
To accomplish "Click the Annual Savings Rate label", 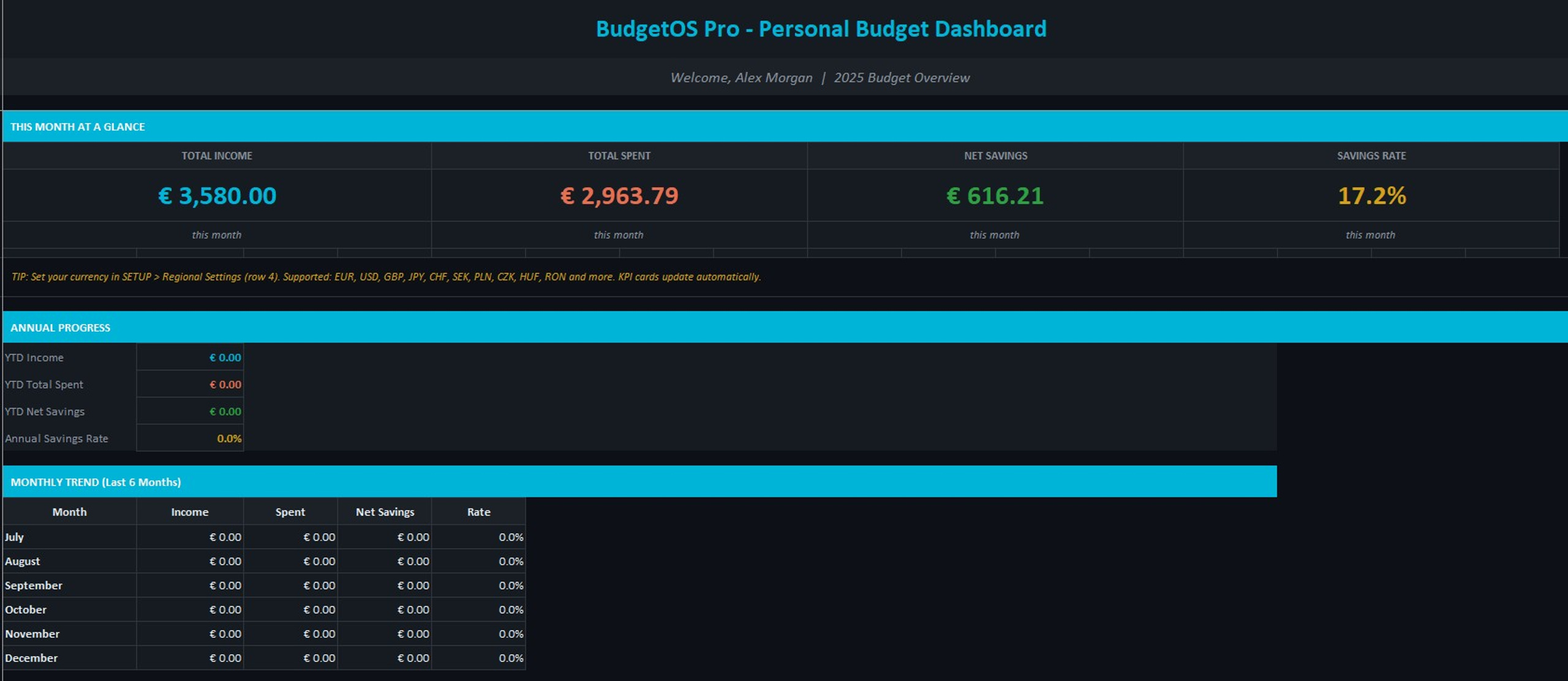I will 56,438.
